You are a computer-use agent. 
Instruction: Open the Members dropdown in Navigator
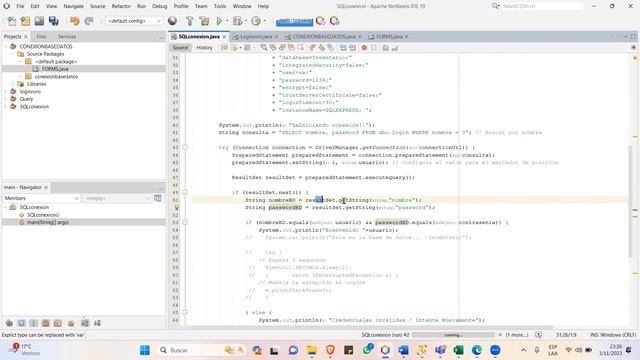pos(41,198)
